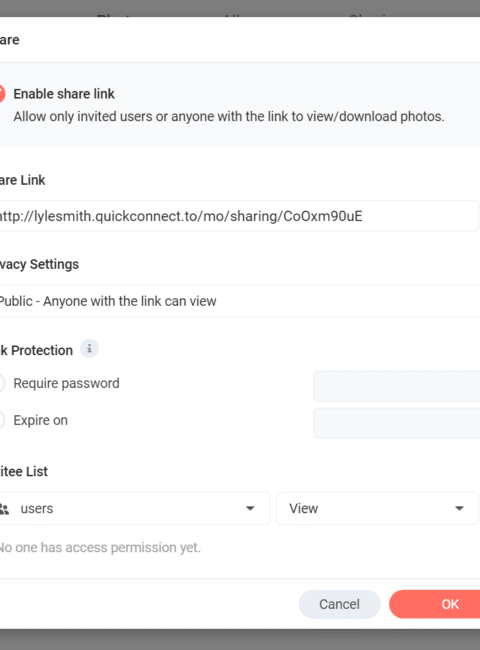Viewport: 480px width, 650px height.
Task: Click the share link description text
Action: pos(229,116)
